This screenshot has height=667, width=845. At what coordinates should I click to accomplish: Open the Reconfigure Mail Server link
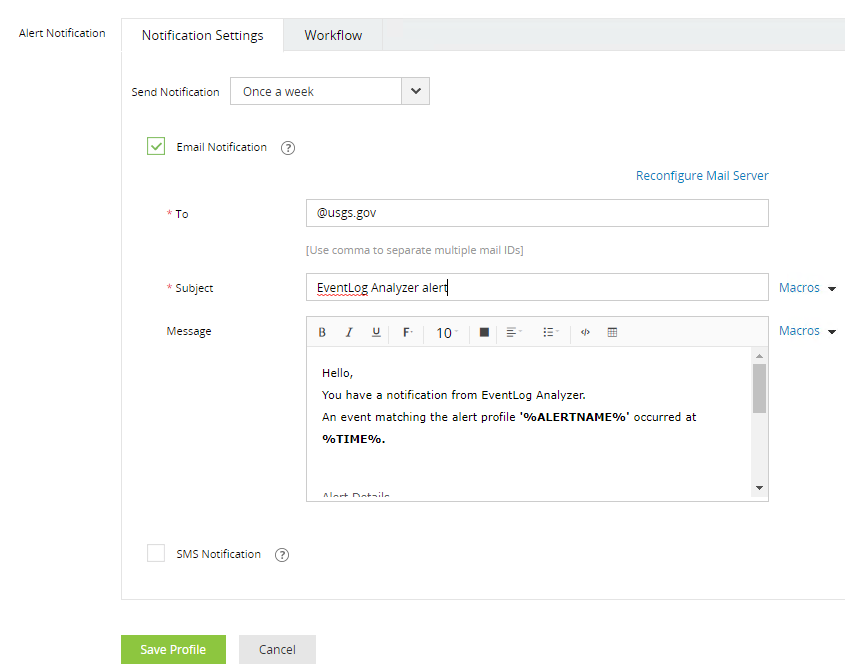click(x=702, y=176)
